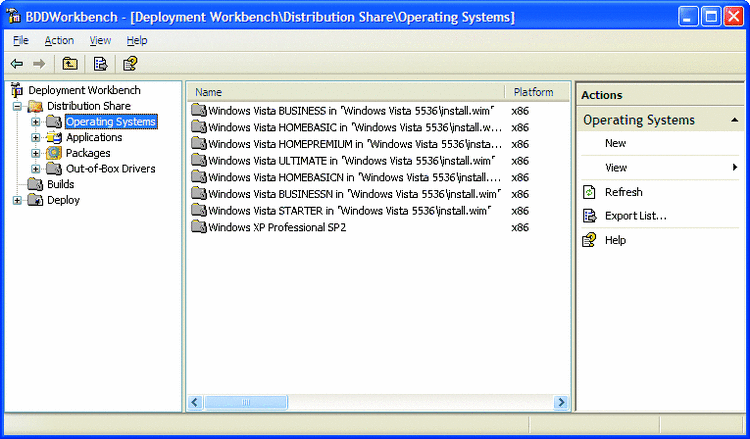Open the Help menu in menu bar
Image resolution: width=750 pixels, height=439 pixels.
137,41
